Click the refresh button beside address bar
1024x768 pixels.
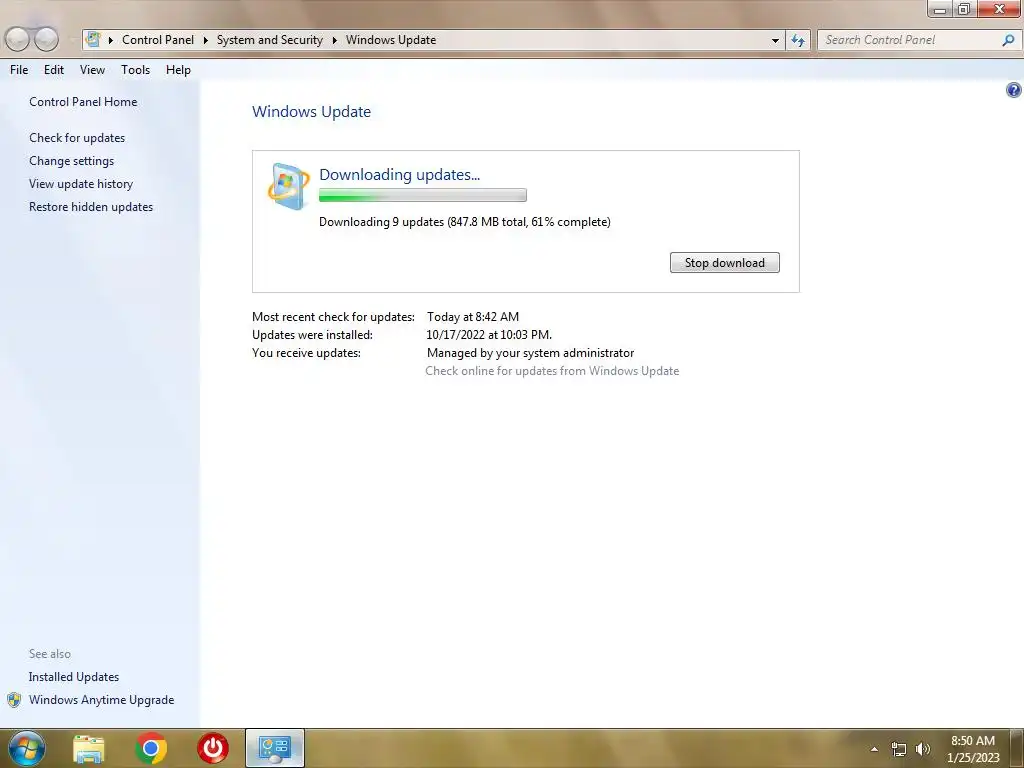(x=798, y=40)
